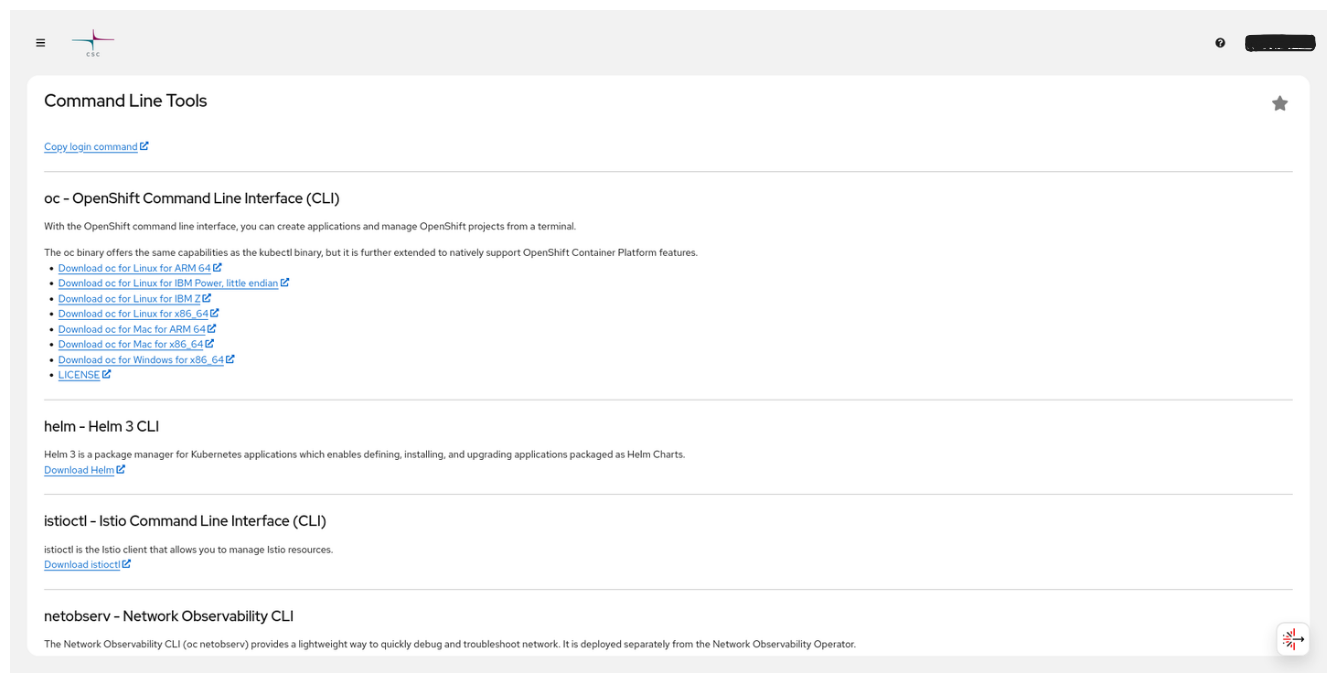Open the user account dropdown menu

(x=1280, y=42)
